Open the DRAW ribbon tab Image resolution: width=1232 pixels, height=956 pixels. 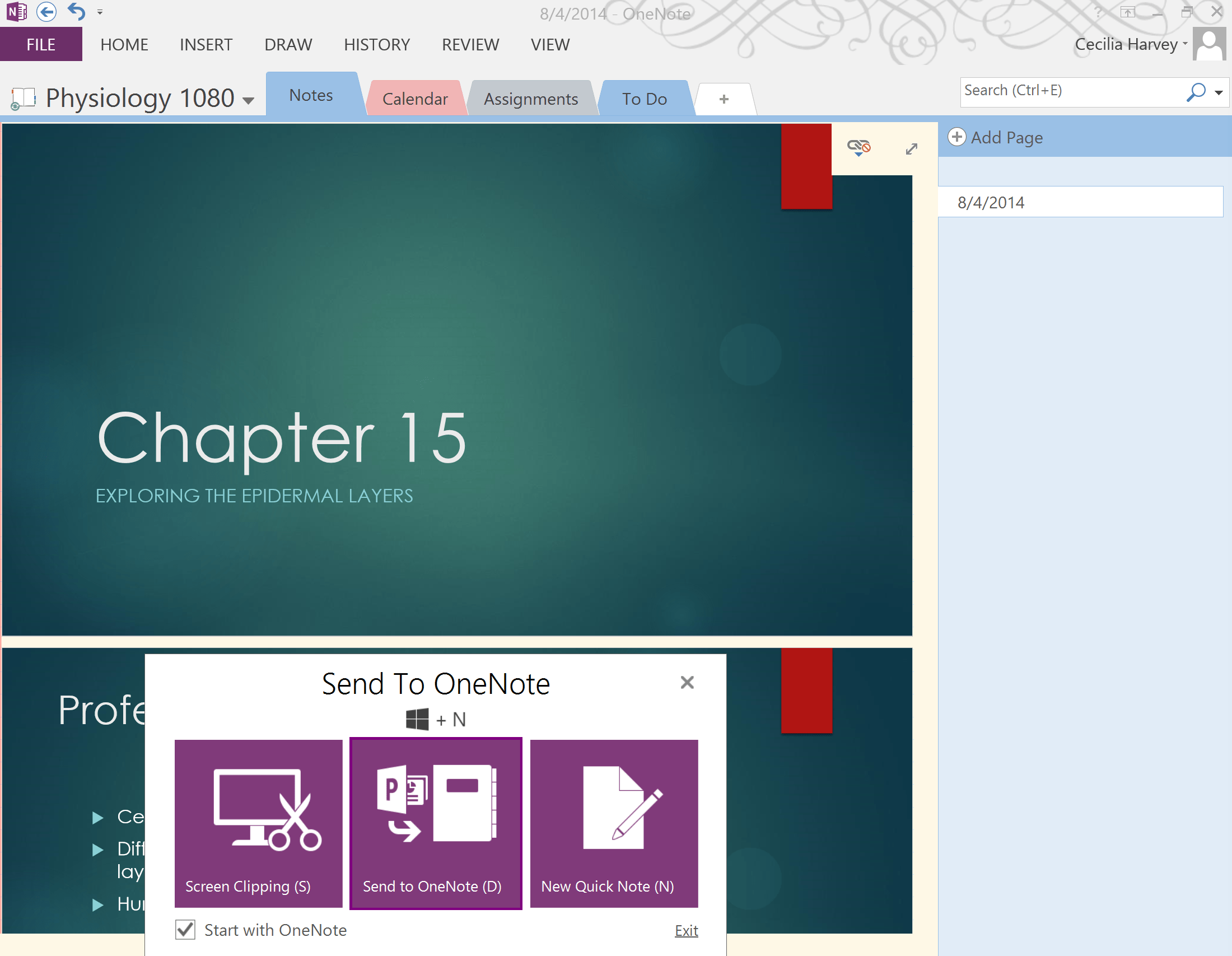coord(288,44)
